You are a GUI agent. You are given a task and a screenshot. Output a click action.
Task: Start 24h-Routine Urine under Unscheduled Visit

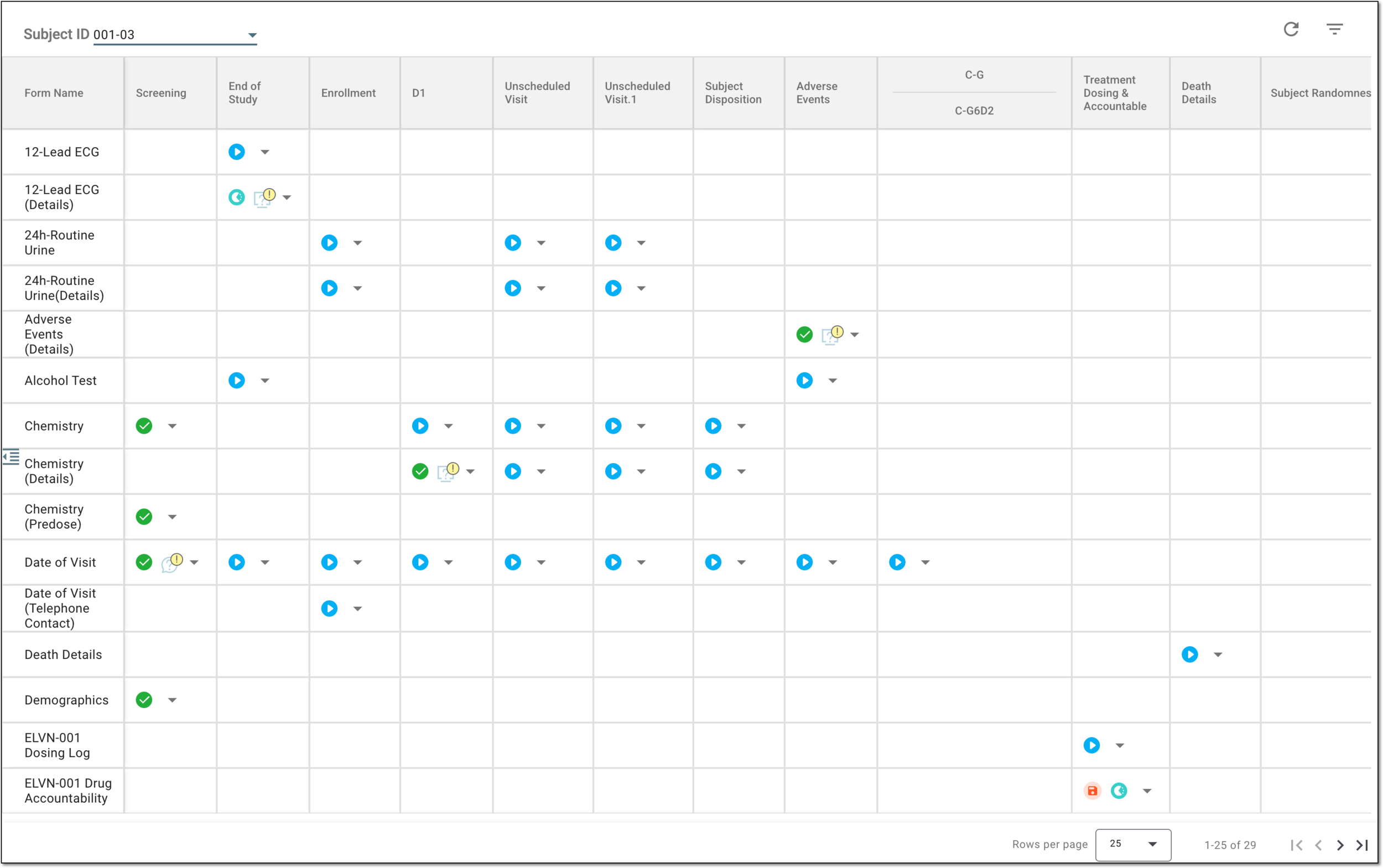click(513, 243)
